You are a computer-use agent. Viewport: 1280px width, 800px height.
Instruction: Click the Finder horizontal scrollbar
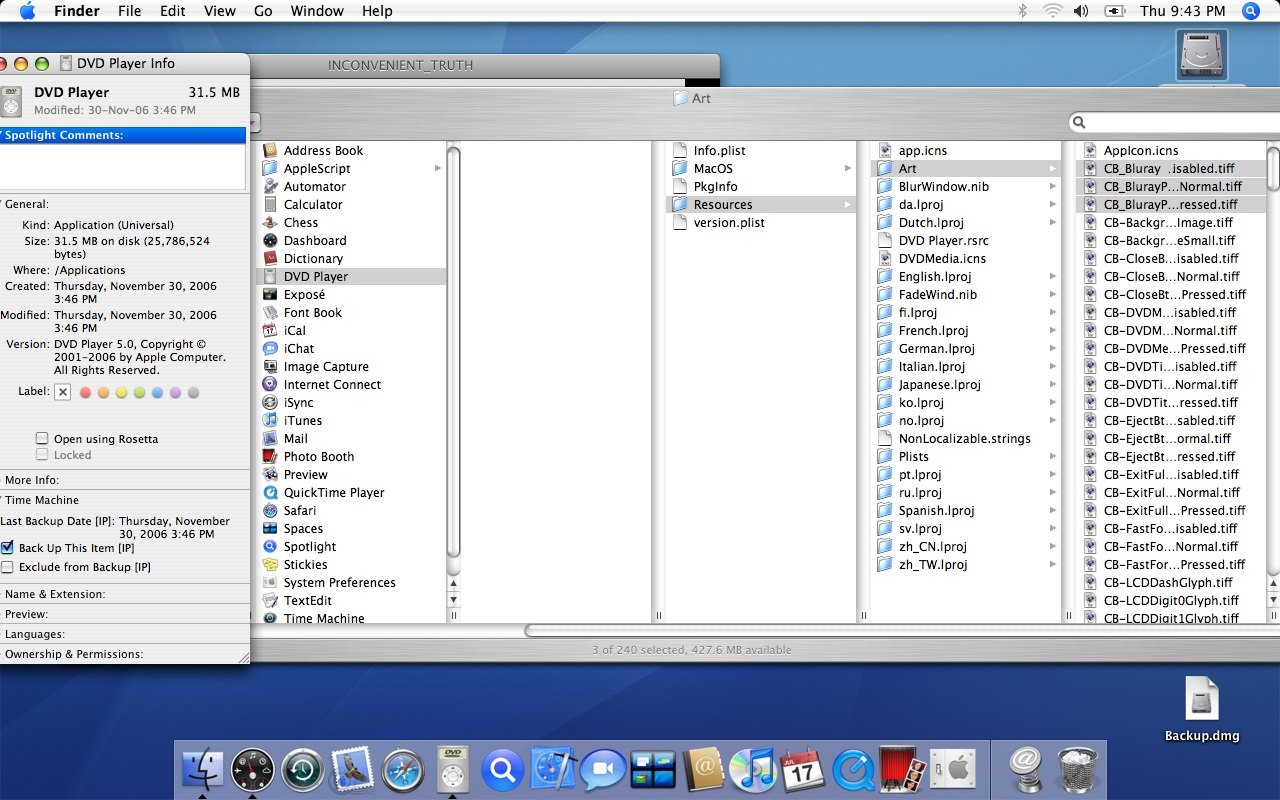pyautogui.click(x=900, y=631)
